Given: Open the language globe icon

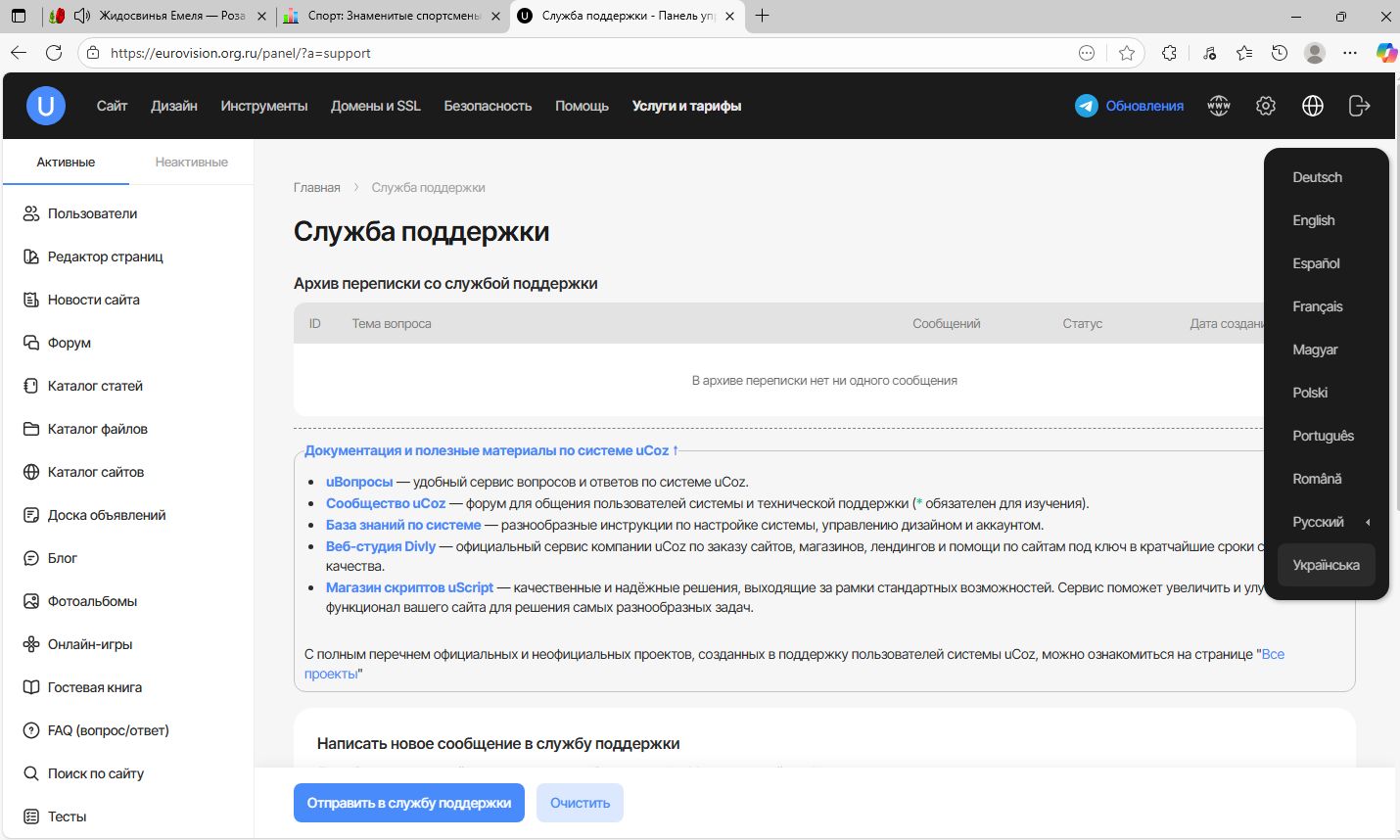Looking at the screenshot, I should (x=1312, y=106).
